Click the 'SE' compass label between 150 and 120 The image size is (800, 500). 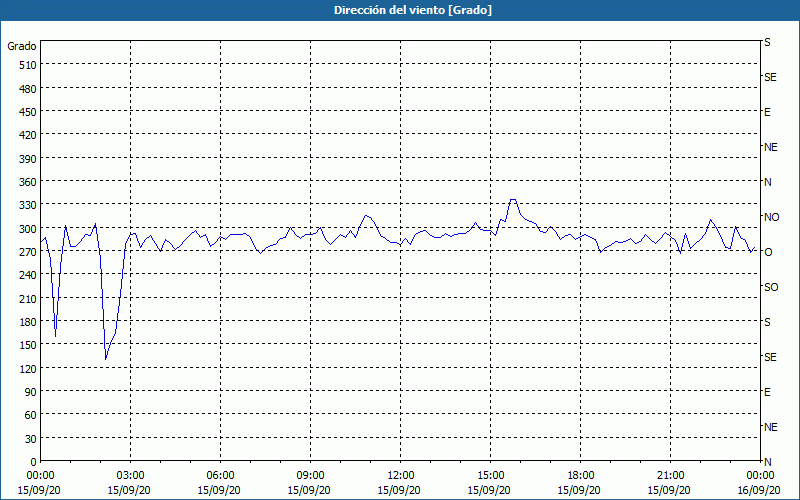click(770, 357)
